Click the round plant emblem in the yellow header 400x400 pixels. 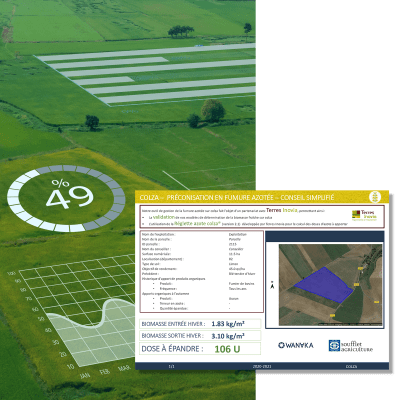click(375, 197)
